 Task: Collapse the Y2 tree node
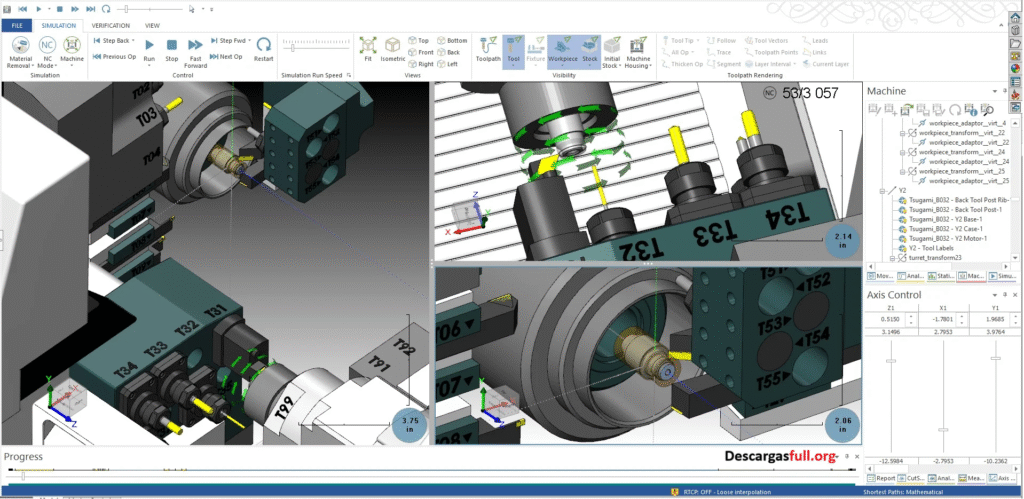(x=883, y=191)
